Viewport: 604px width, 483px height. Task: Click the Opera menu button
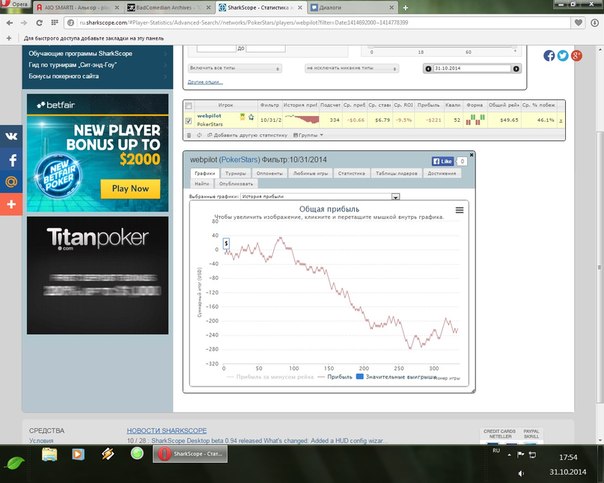[15, 4]
